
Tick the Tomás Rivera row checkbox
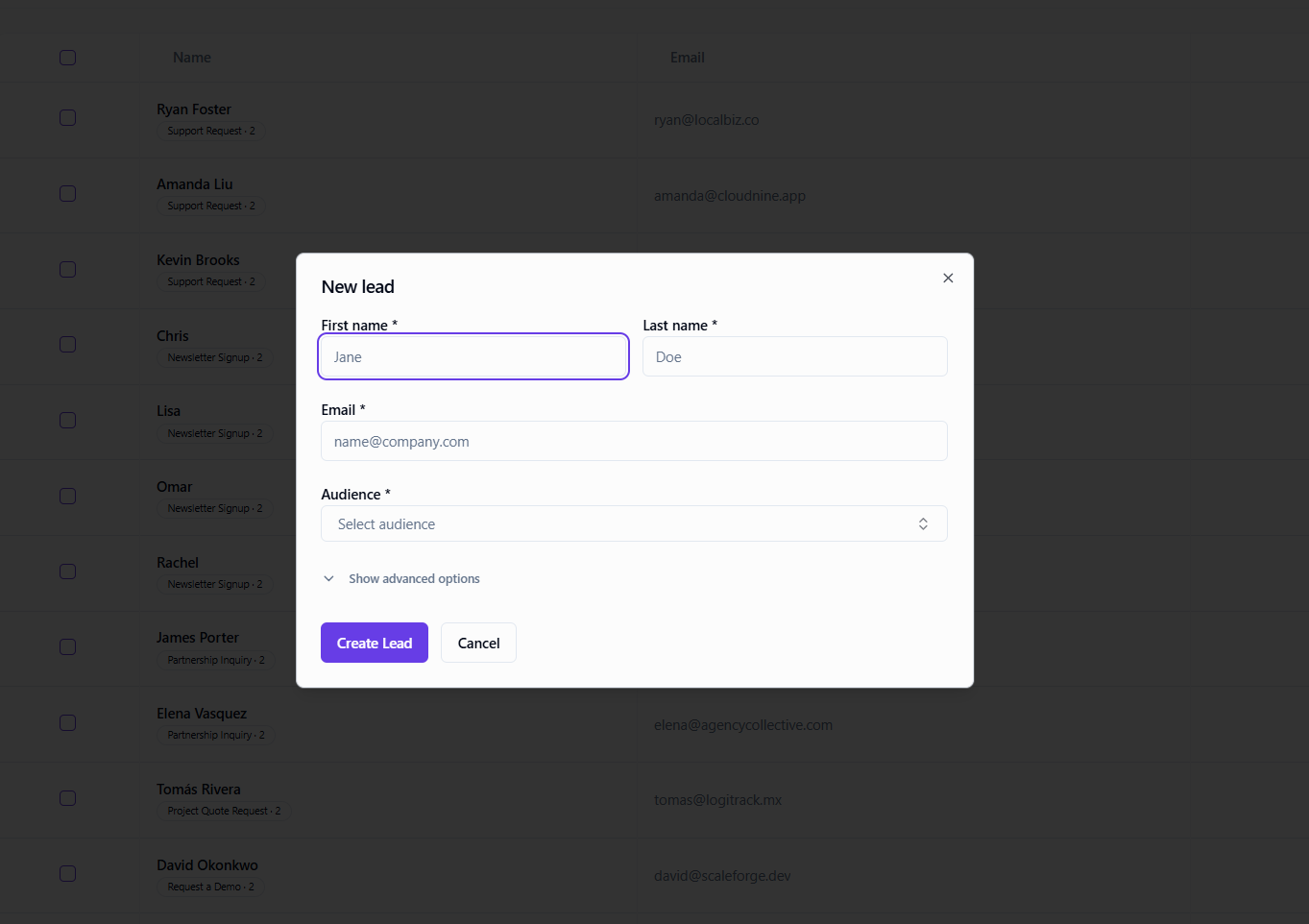[67, 797]
